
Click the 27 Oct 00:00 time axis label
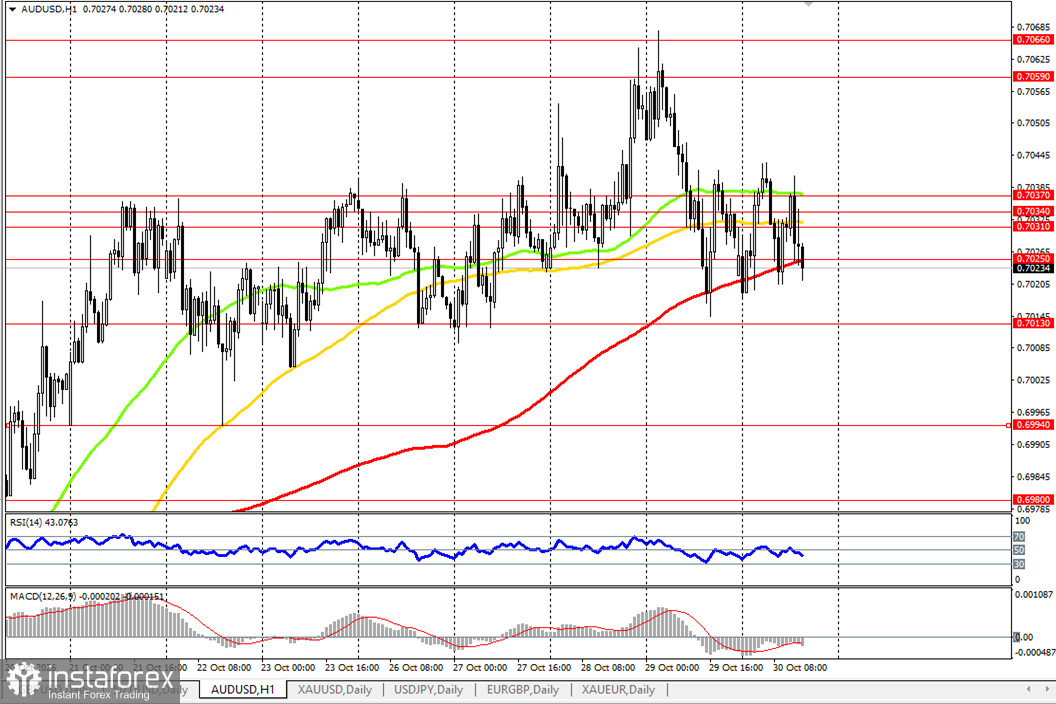480,668
